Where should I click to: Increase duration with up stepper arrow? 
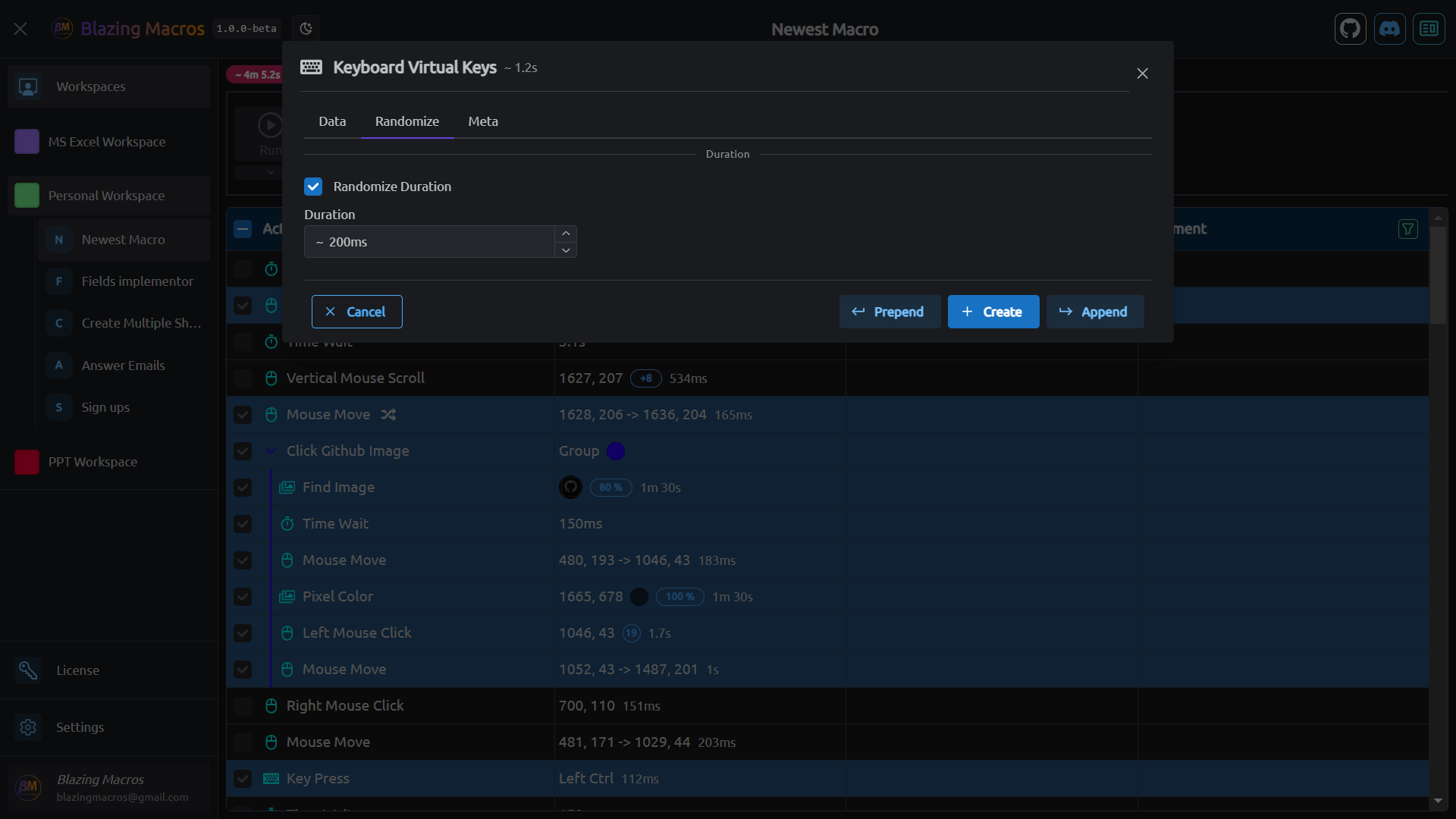tap(566, 234)
